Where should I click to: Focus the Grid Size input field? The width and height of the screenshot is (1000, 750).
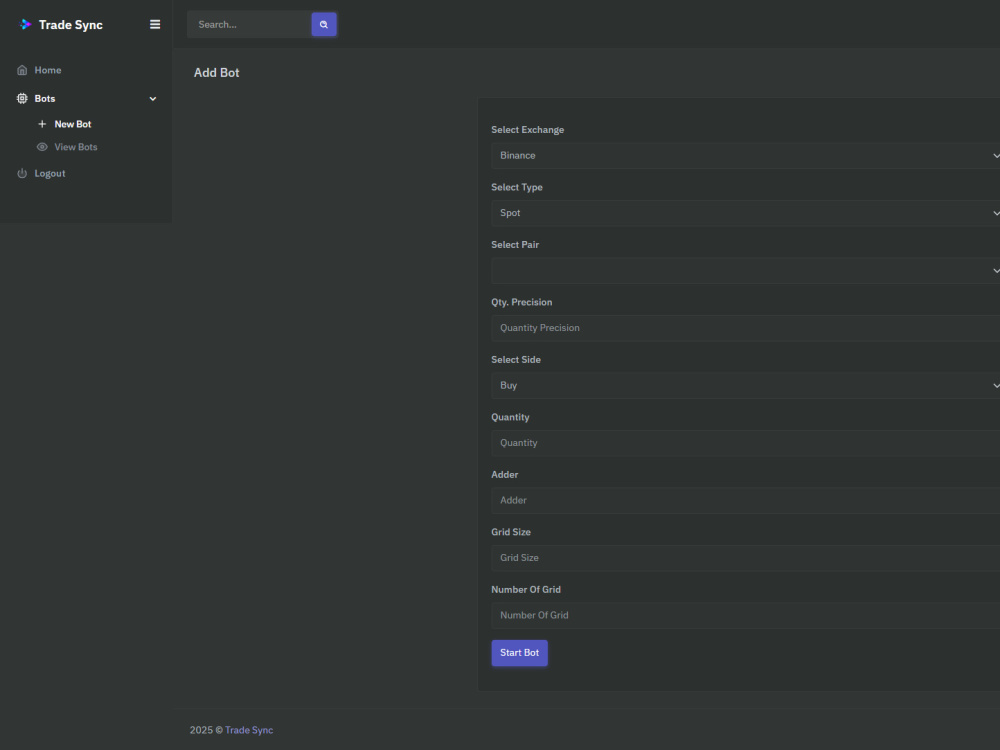(x=746, y=557)
